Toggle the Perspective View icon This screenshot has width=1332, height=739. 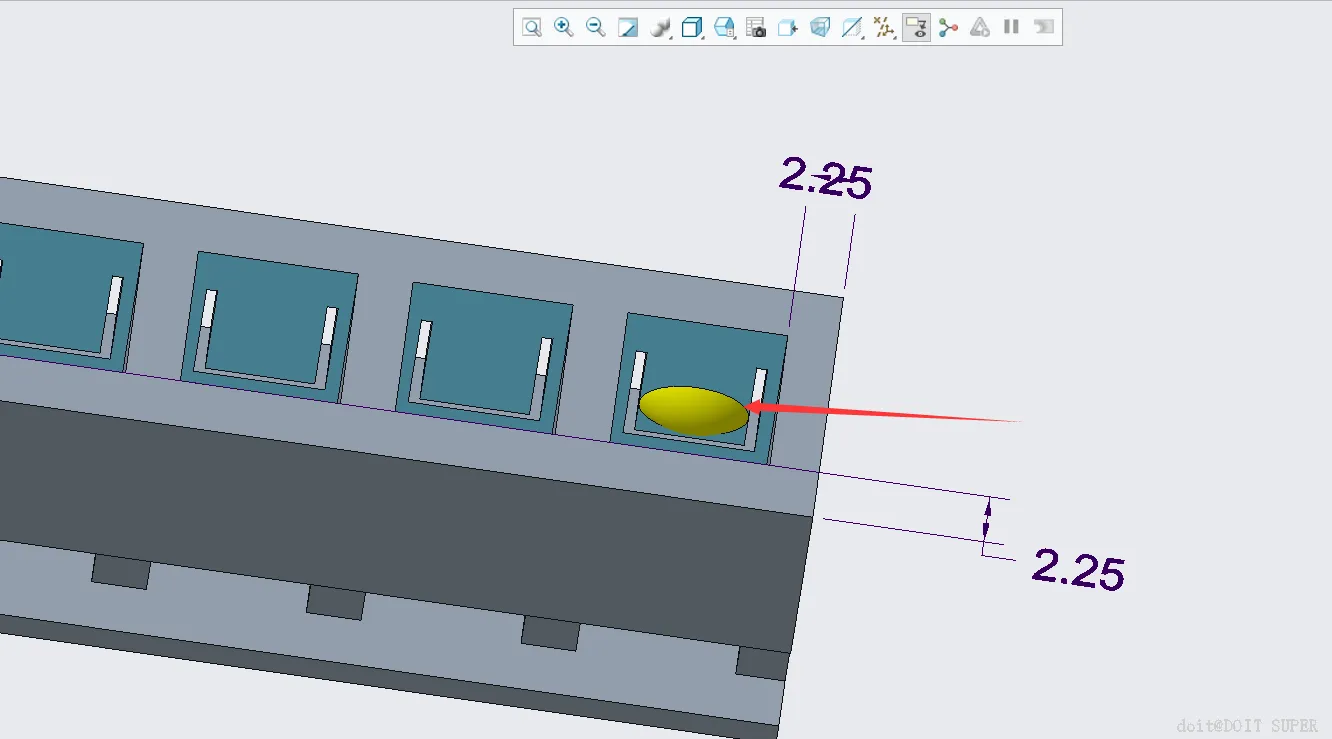tap(820, 28)
